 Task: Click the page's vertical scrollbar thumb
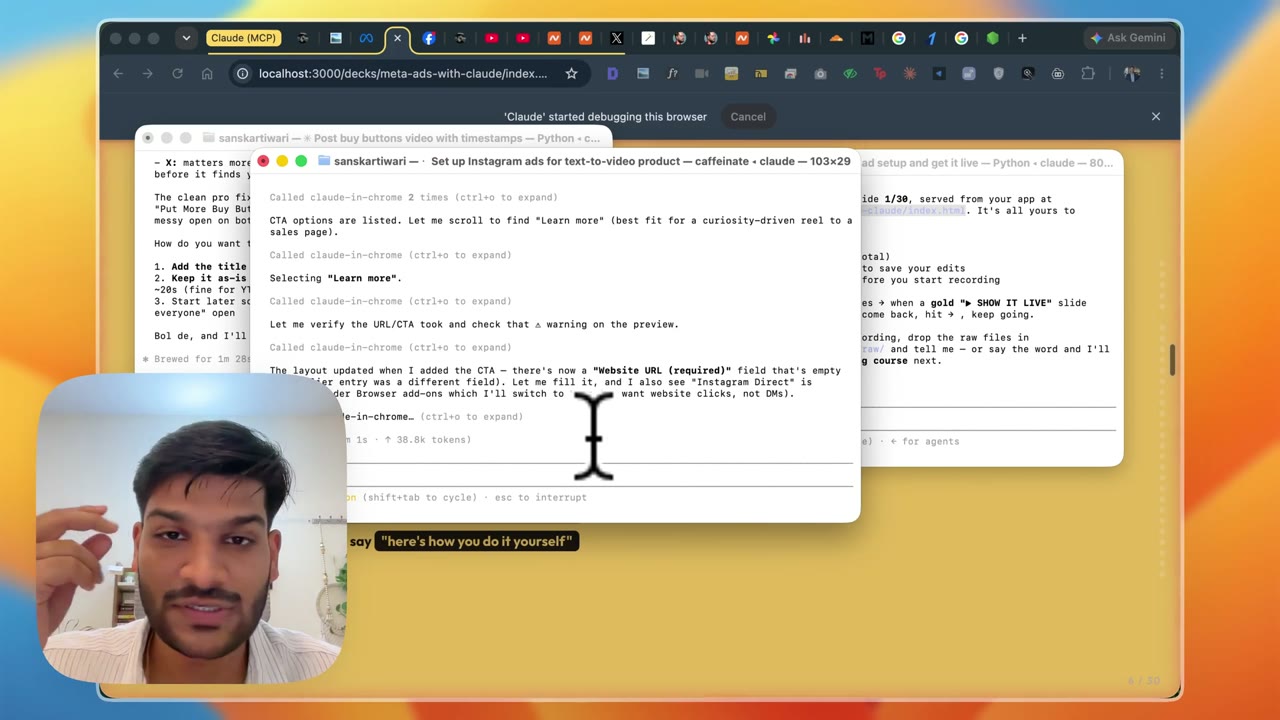1174,360
